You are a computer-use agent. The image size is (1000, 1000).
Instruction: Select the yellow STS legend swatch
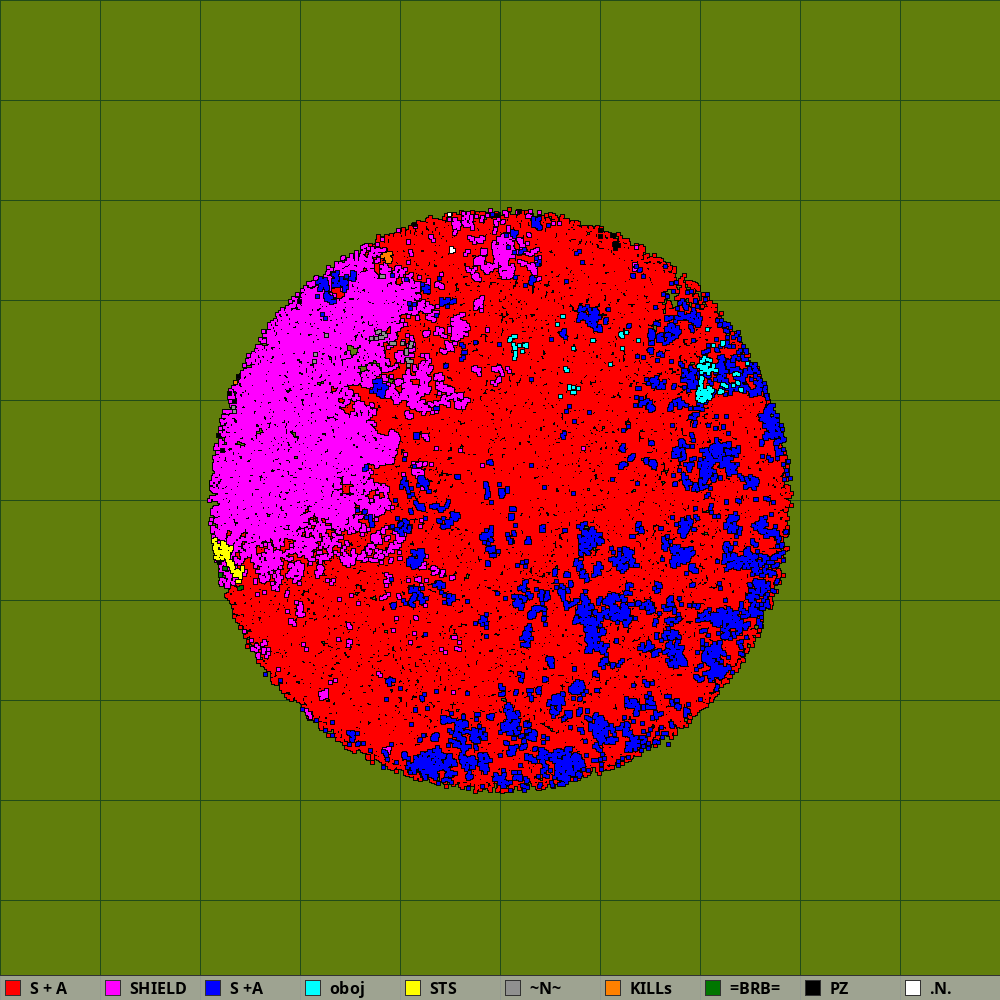pyautogui.click(x=413, y=988)
